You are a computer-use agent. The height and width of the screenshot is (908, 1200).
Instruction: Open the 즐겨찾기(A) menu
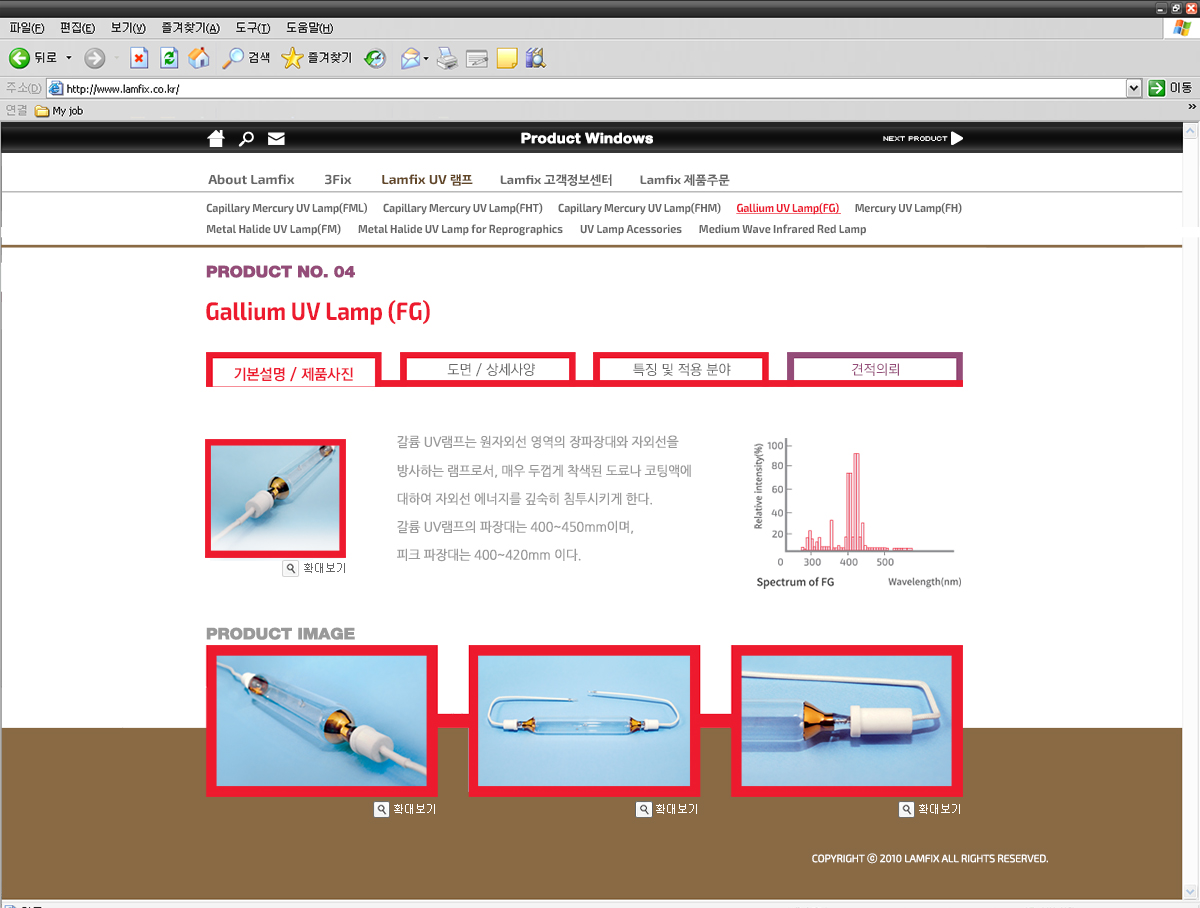(190, 28)
